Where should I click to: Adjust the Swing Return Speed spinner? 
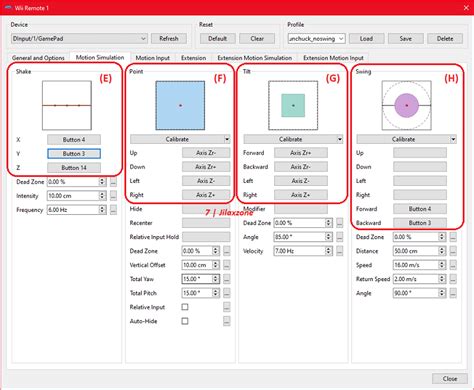coord(442,279)
